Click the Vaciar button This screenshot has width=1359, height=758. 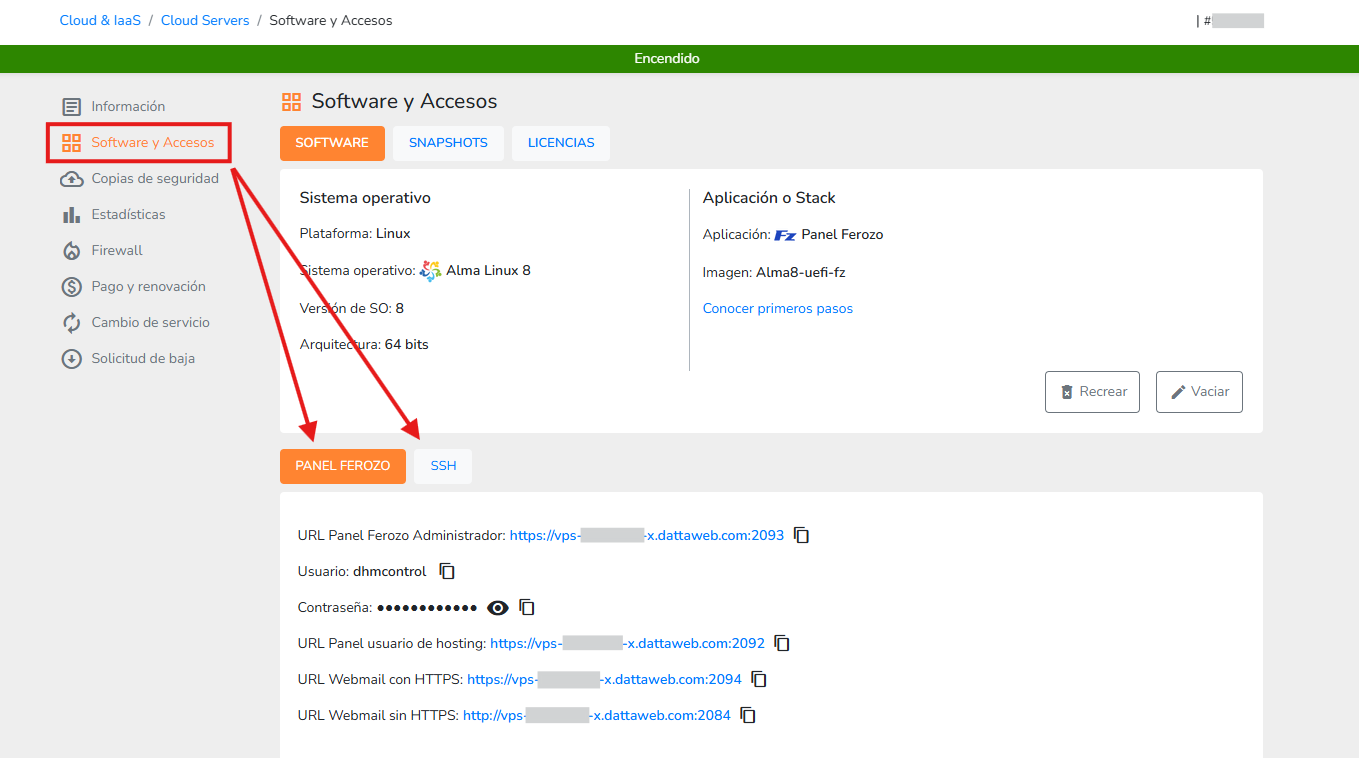(x=1199, y=391)
